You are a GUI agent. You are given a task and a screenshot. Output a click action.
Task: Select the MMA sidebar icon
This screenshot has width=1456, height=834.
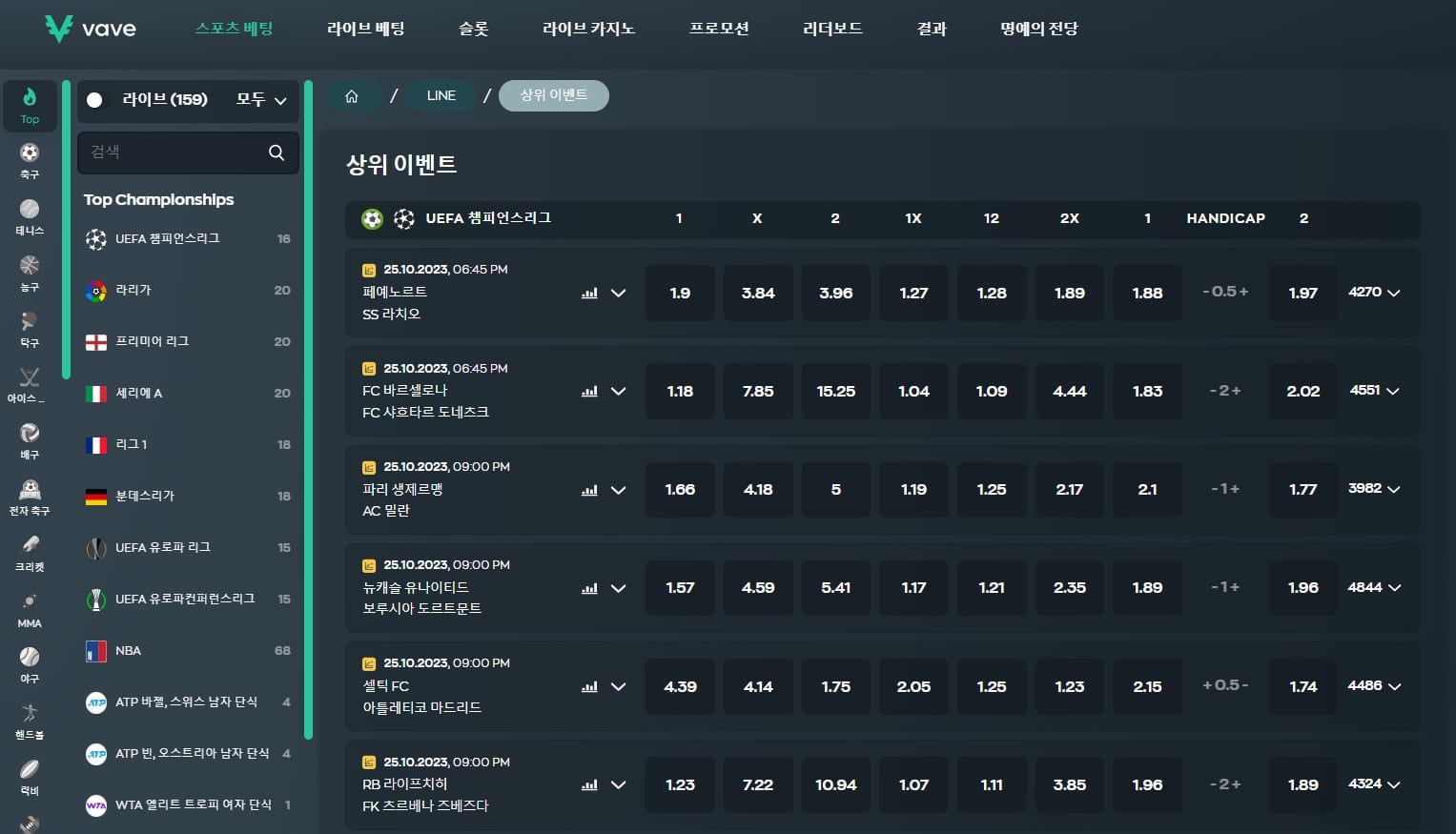[30, 601]
